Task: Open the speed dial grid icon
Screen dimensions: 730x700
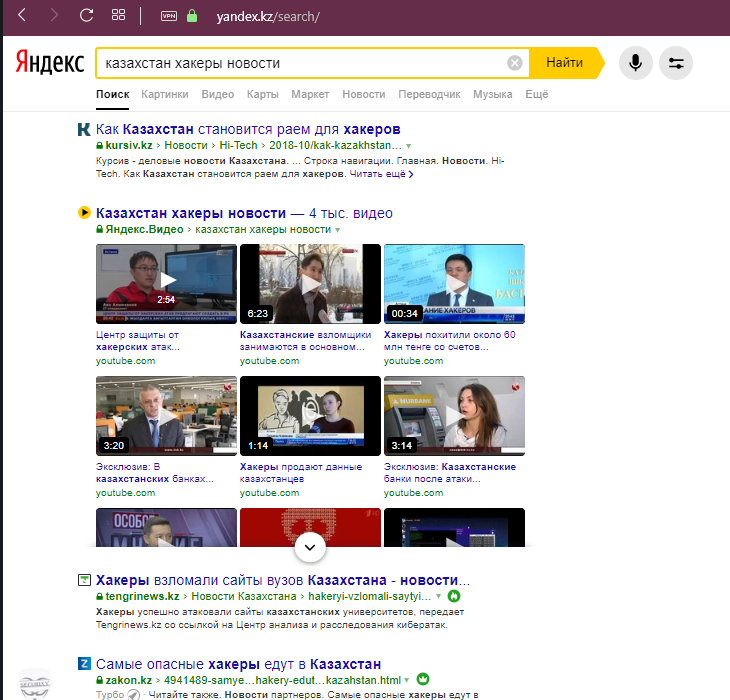Action: coord(118,15)
